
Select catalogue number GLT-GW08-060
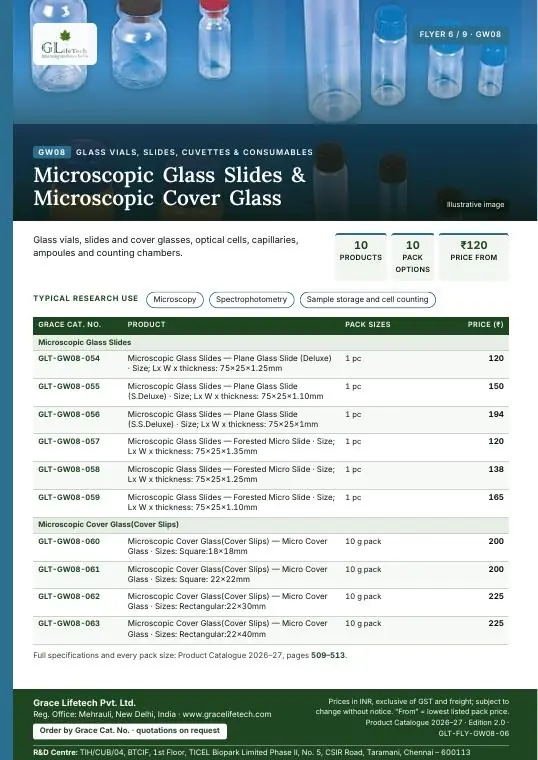click(x=69, y=541)
